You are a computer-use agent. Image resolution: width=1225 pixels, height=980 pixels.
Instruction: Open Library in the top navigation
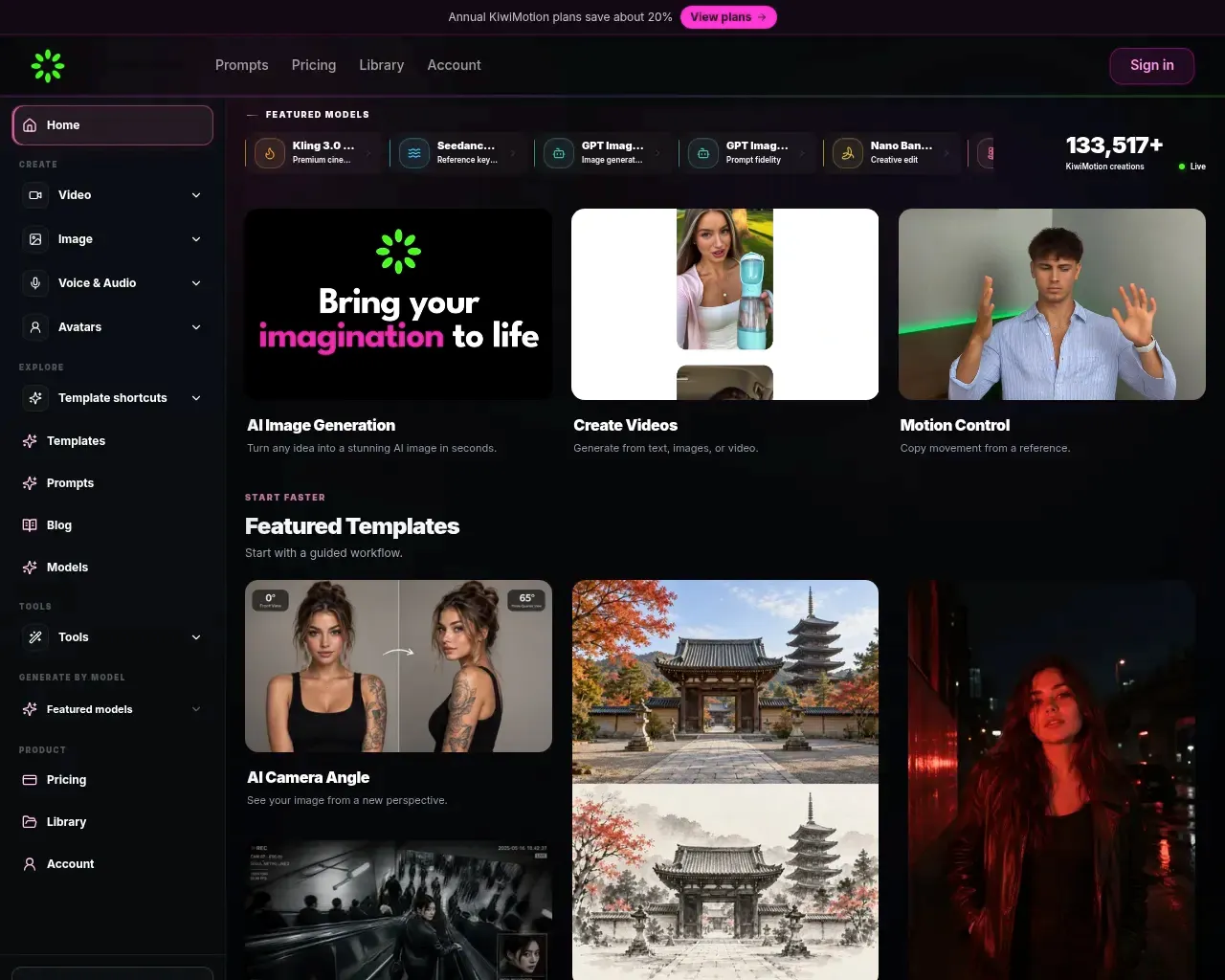pyautogui.click(x=382, y=65)
